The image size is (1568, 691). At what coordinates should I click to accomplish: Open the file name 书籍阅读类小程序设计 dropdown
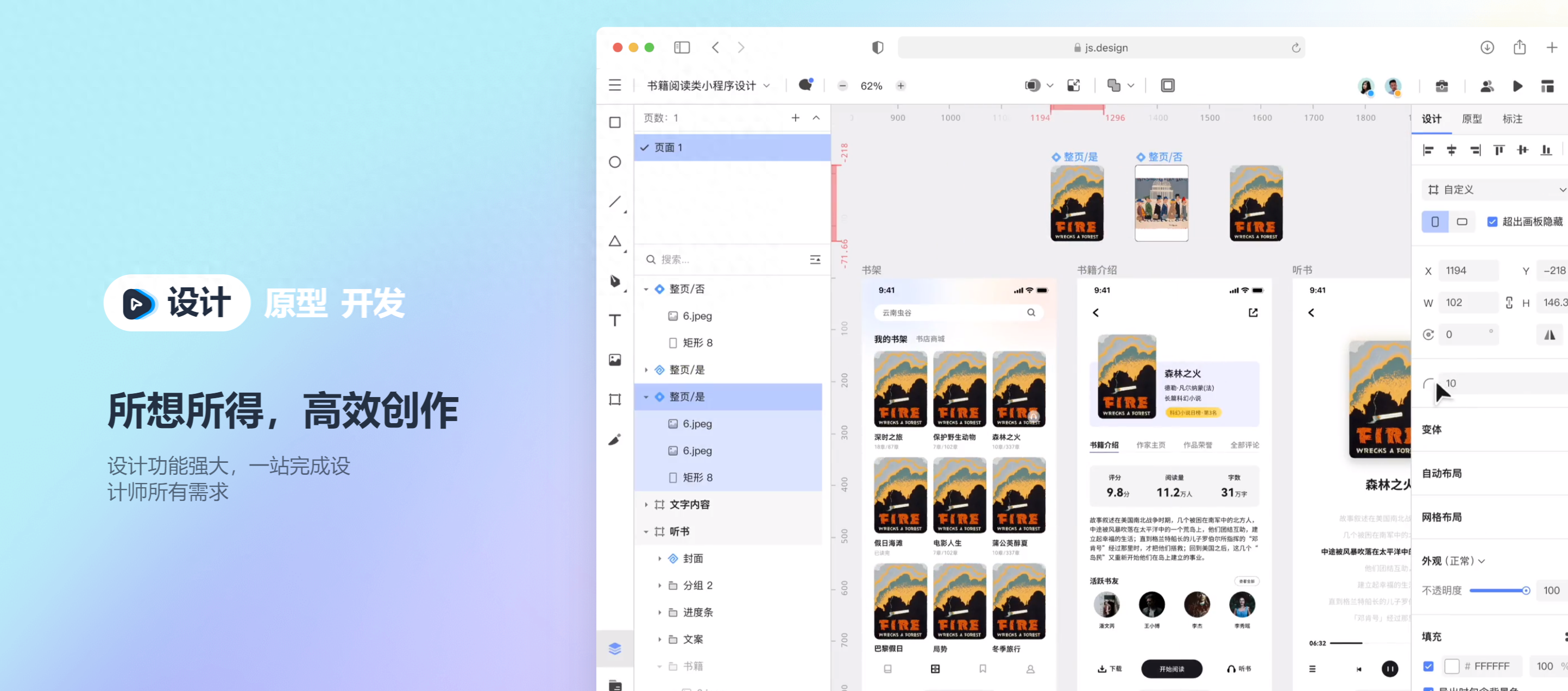click(708, 86)
